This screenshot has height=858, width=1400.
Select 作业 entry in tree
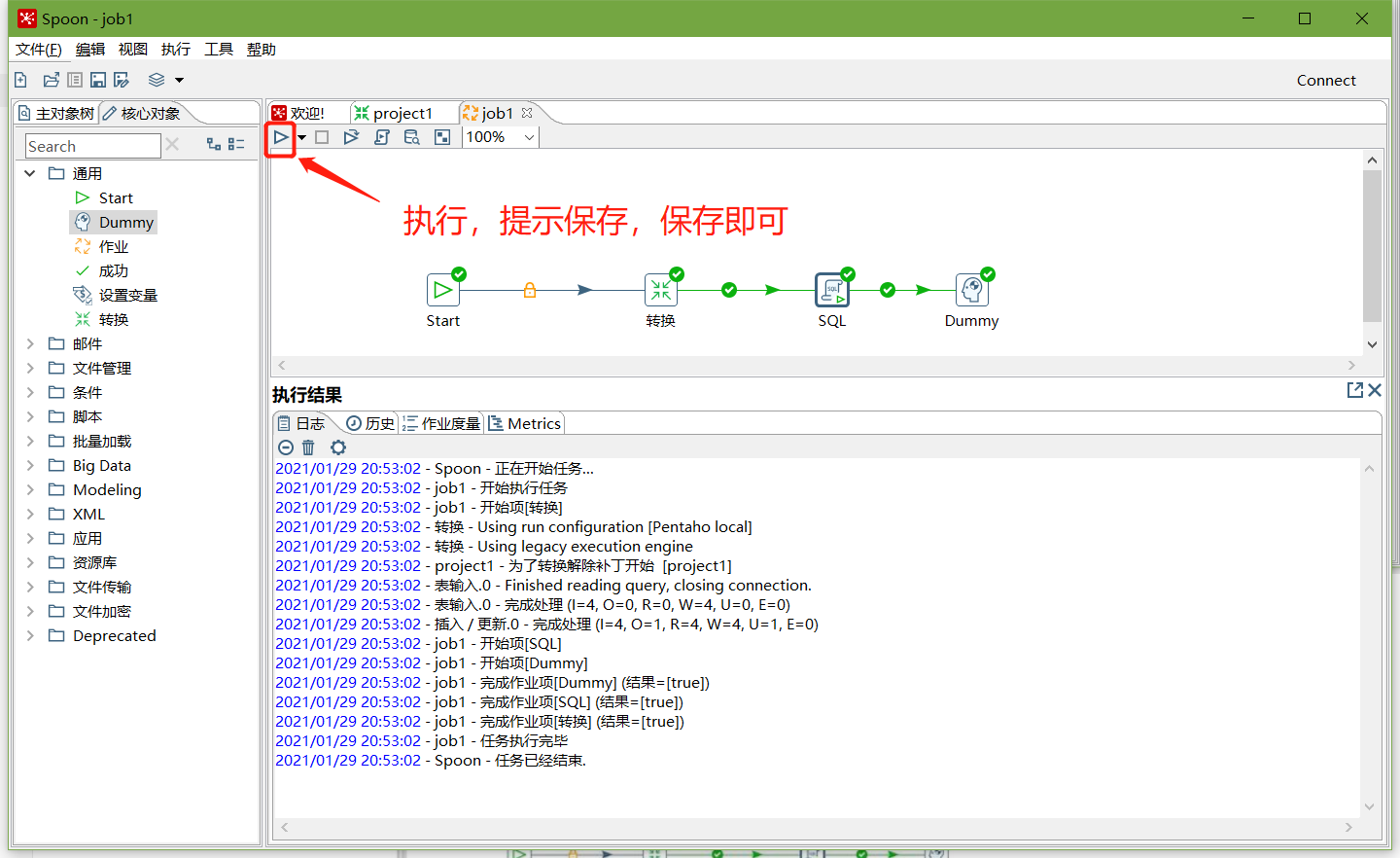pos(102,246)
